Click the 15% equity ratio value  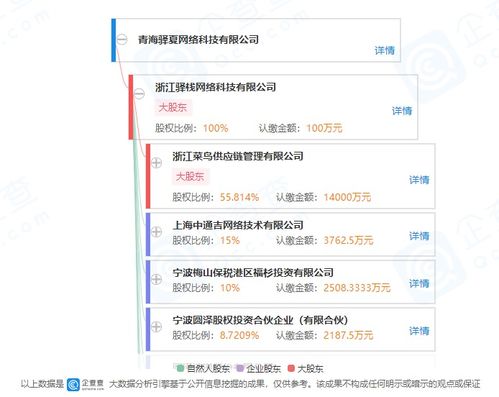(x=230, y=241)
